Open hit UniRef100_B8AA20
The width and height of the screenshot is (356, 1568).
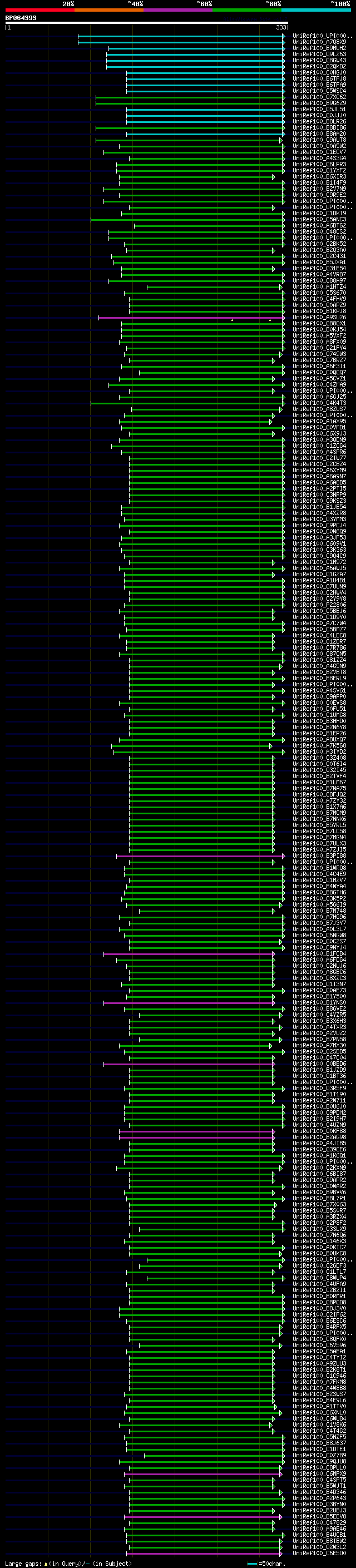319,134
